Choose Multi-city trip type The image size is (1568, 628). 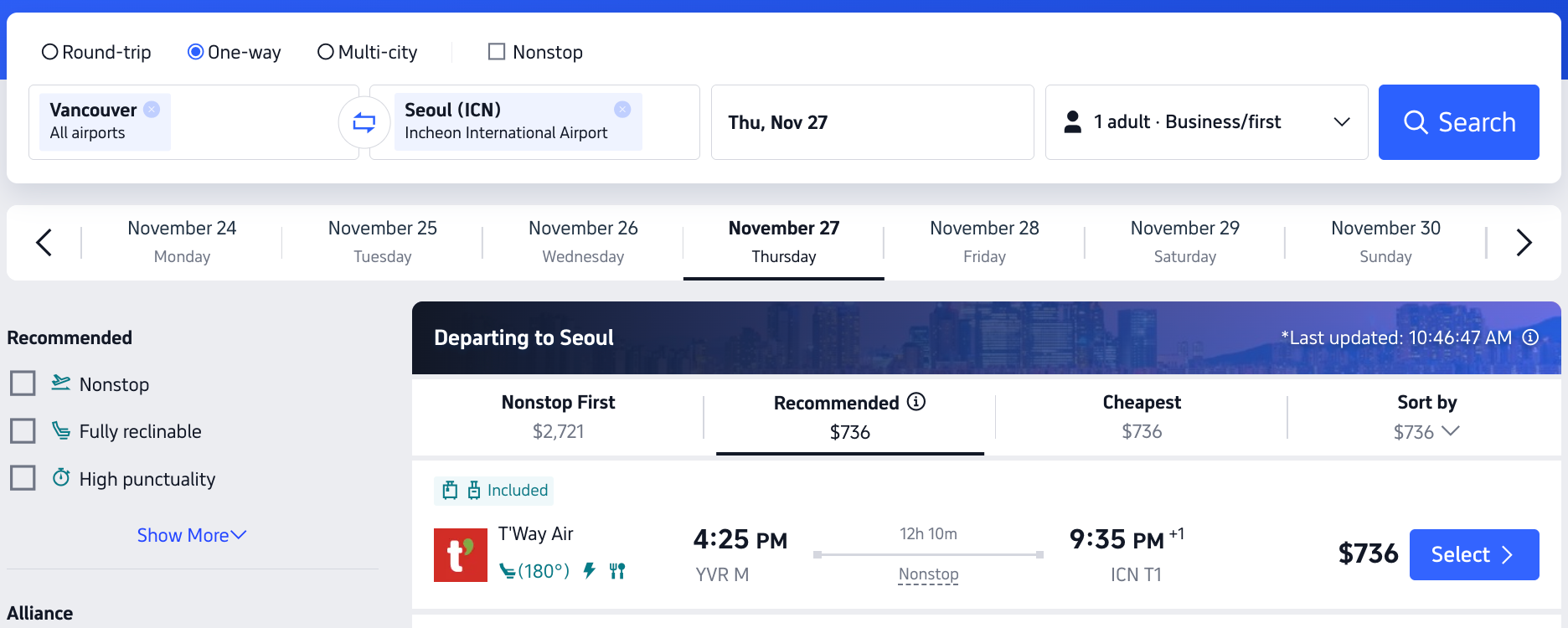click(x=326, y=52)
